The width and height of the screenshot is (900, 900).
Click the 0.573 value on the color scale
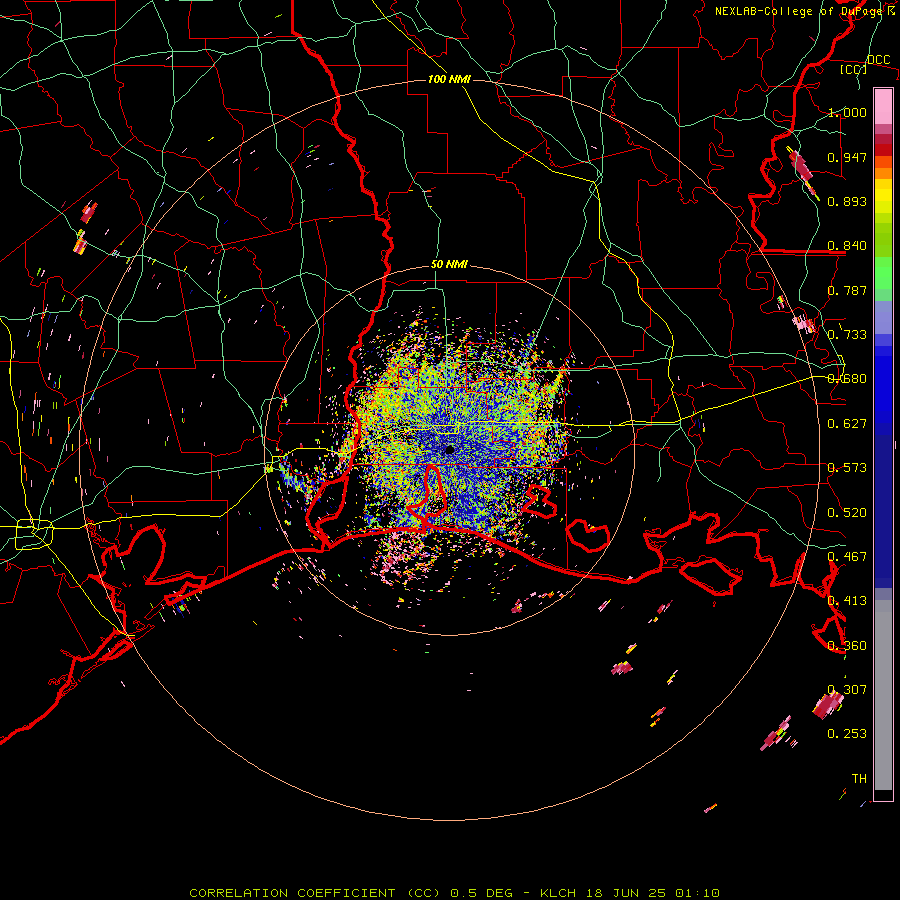point(847,468)
